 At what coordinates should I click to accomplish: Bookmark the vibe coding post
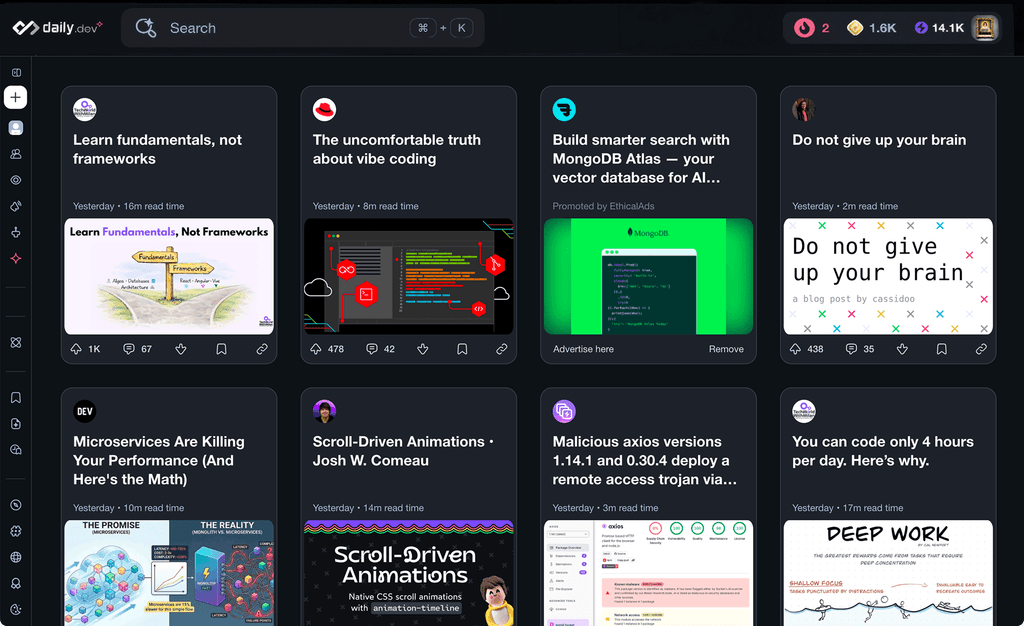(x=462, y=349)
